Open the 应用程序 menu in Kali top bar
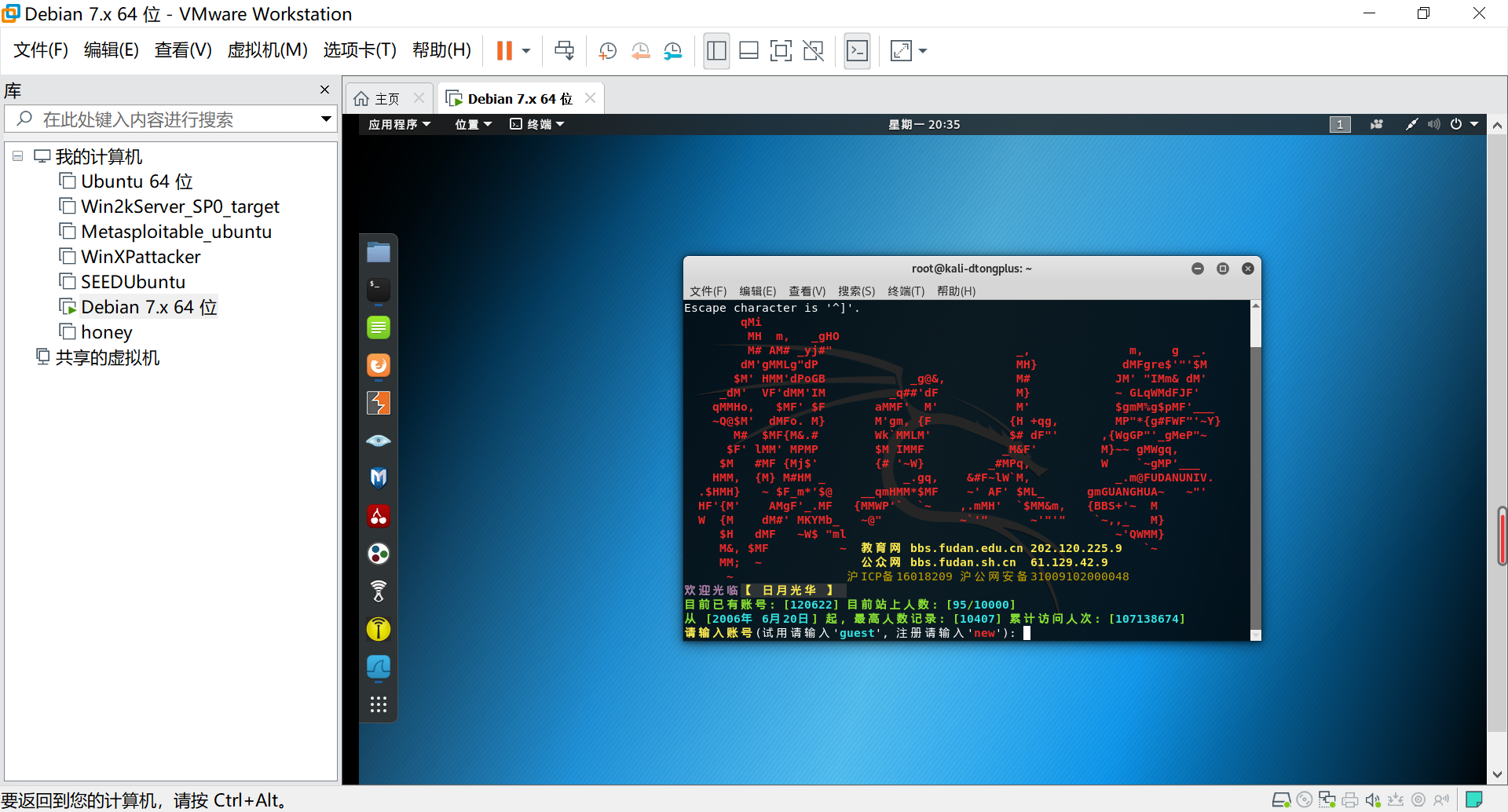1508x812 pixels. tap(400, 124)
